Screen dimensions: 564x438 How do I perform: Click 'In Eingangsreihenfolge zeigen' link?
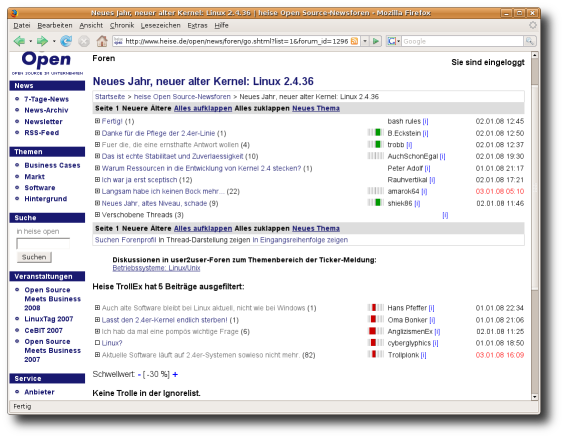300,240
